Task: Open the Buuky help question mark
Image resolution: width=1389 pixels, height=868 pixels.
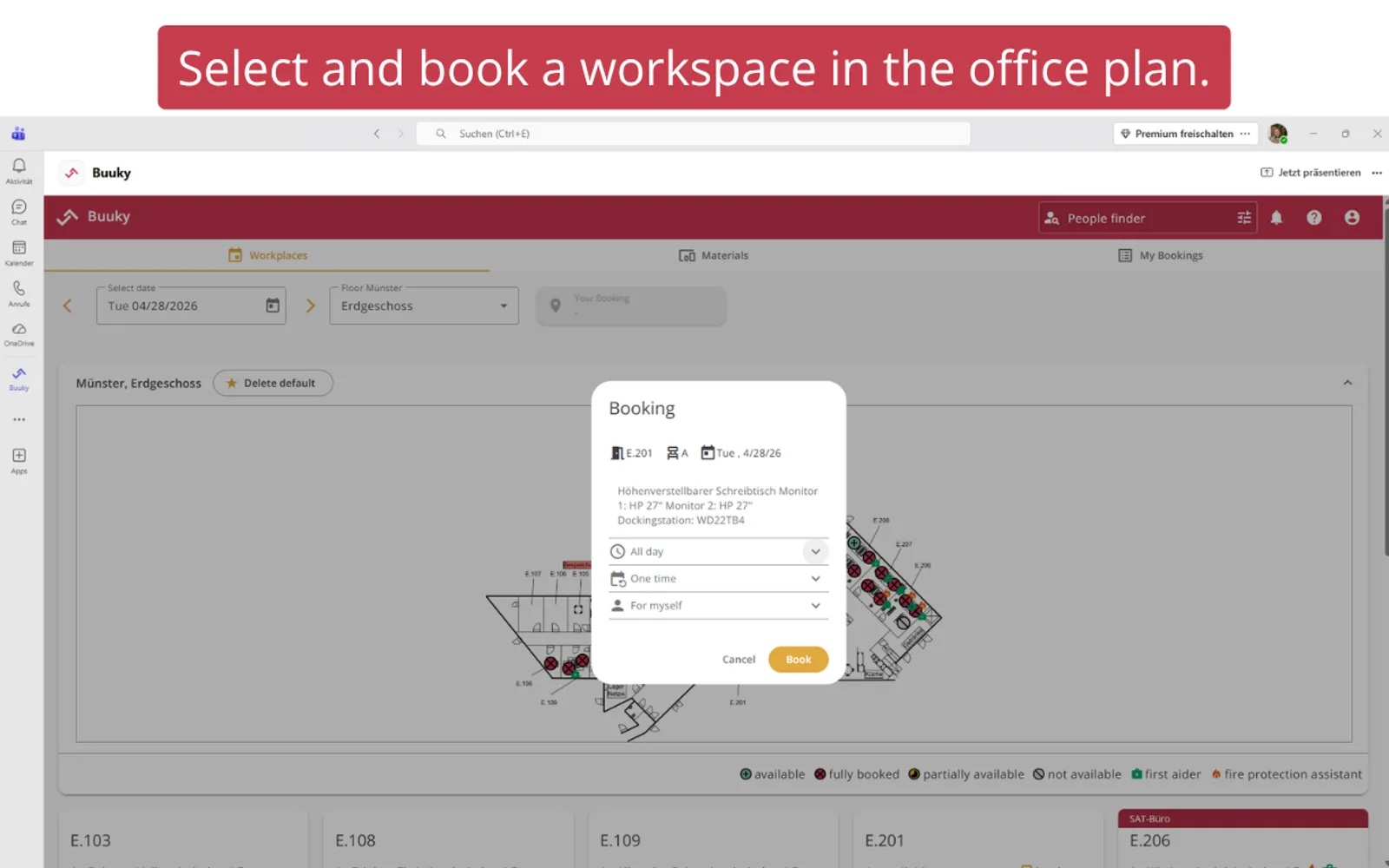Action: tap(1314, 218)
